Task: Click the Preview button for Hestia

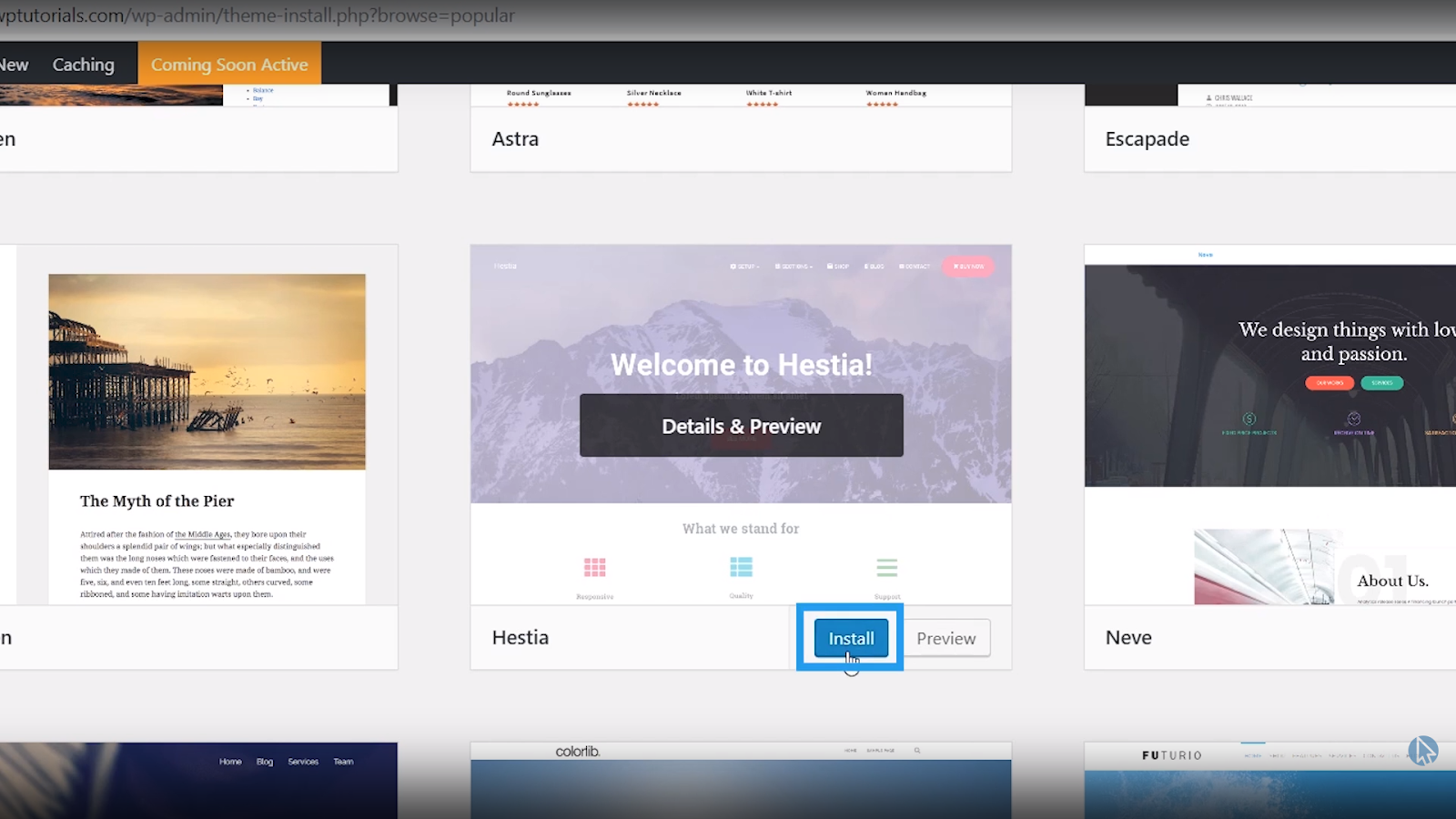Action: tap(945, 638)
